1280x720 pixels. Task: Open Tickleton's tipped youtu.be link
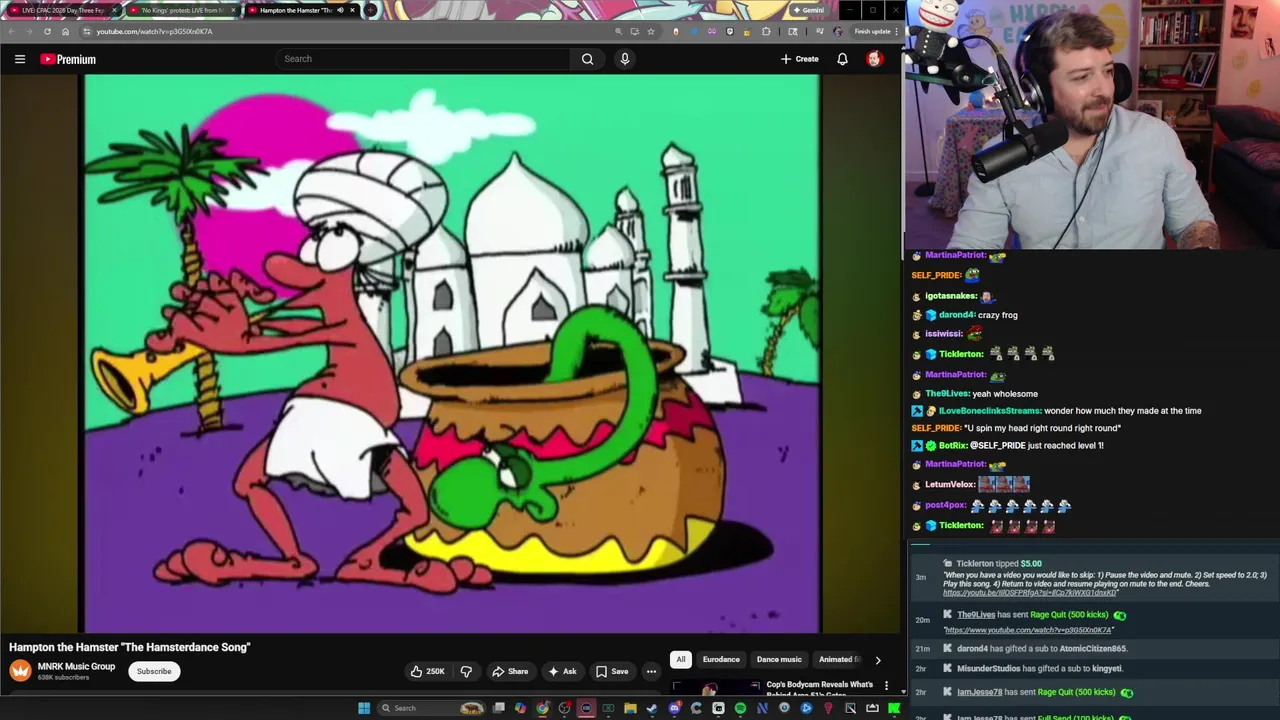[x=1030, y=593]
